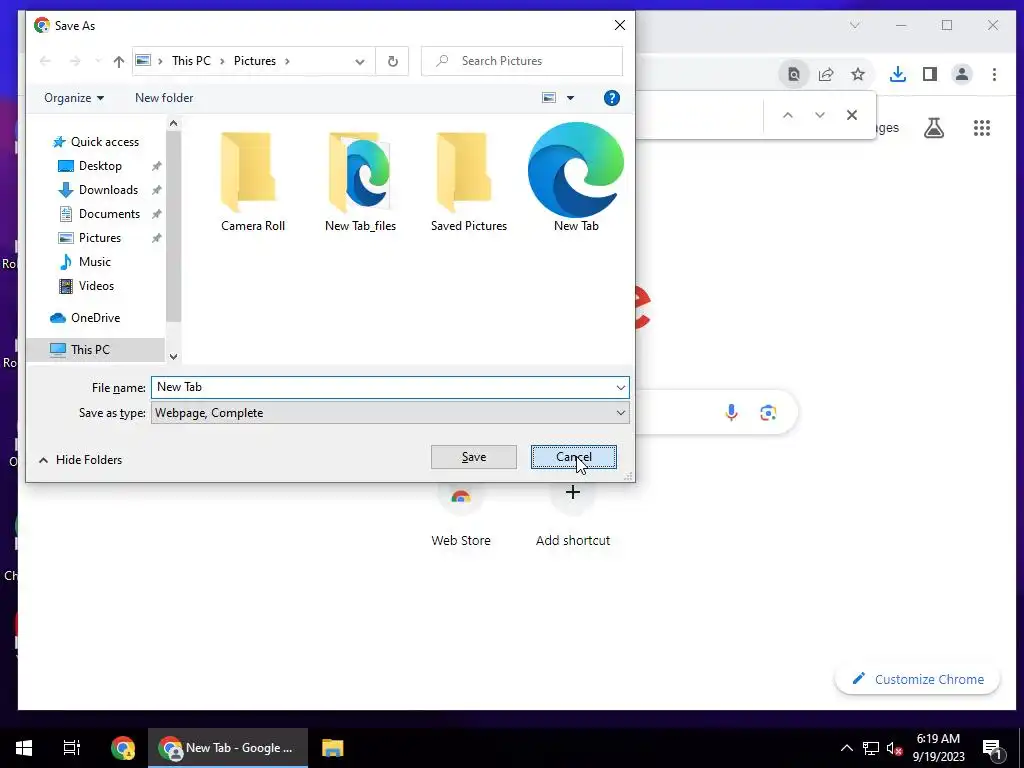Screen dimensions: 1024x768
Task: Close the Save As dialog
Action: point(620,25)
